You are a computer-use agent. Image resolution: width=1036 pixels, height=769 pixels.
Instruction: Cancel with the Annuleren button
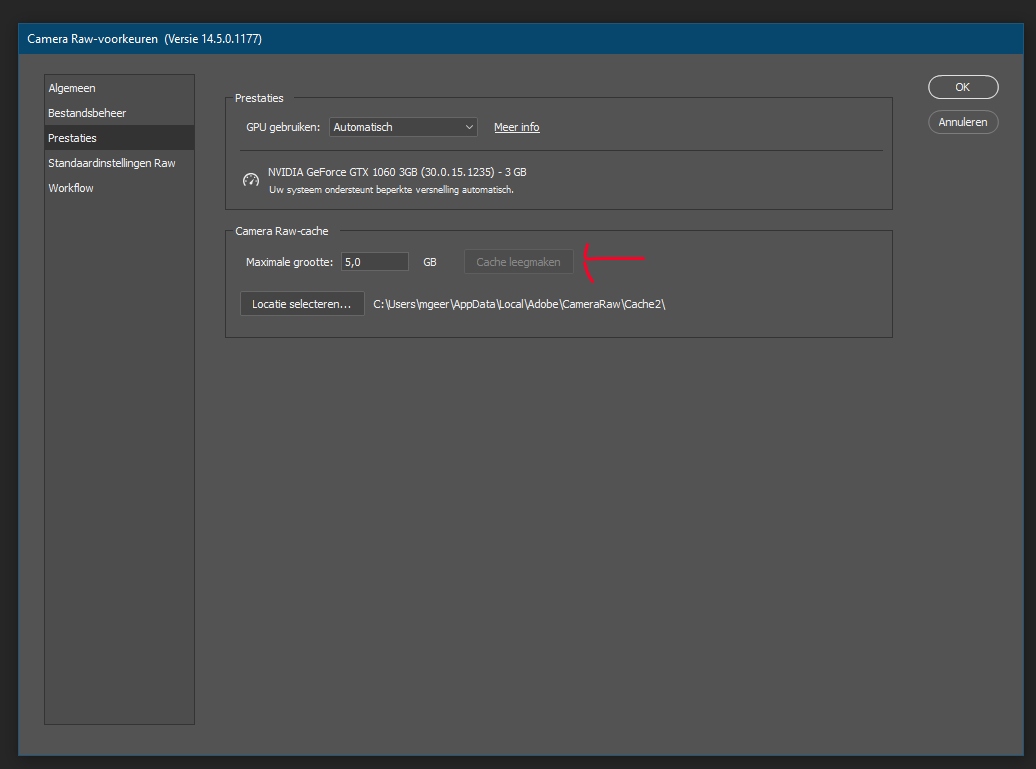coord(963,122)
